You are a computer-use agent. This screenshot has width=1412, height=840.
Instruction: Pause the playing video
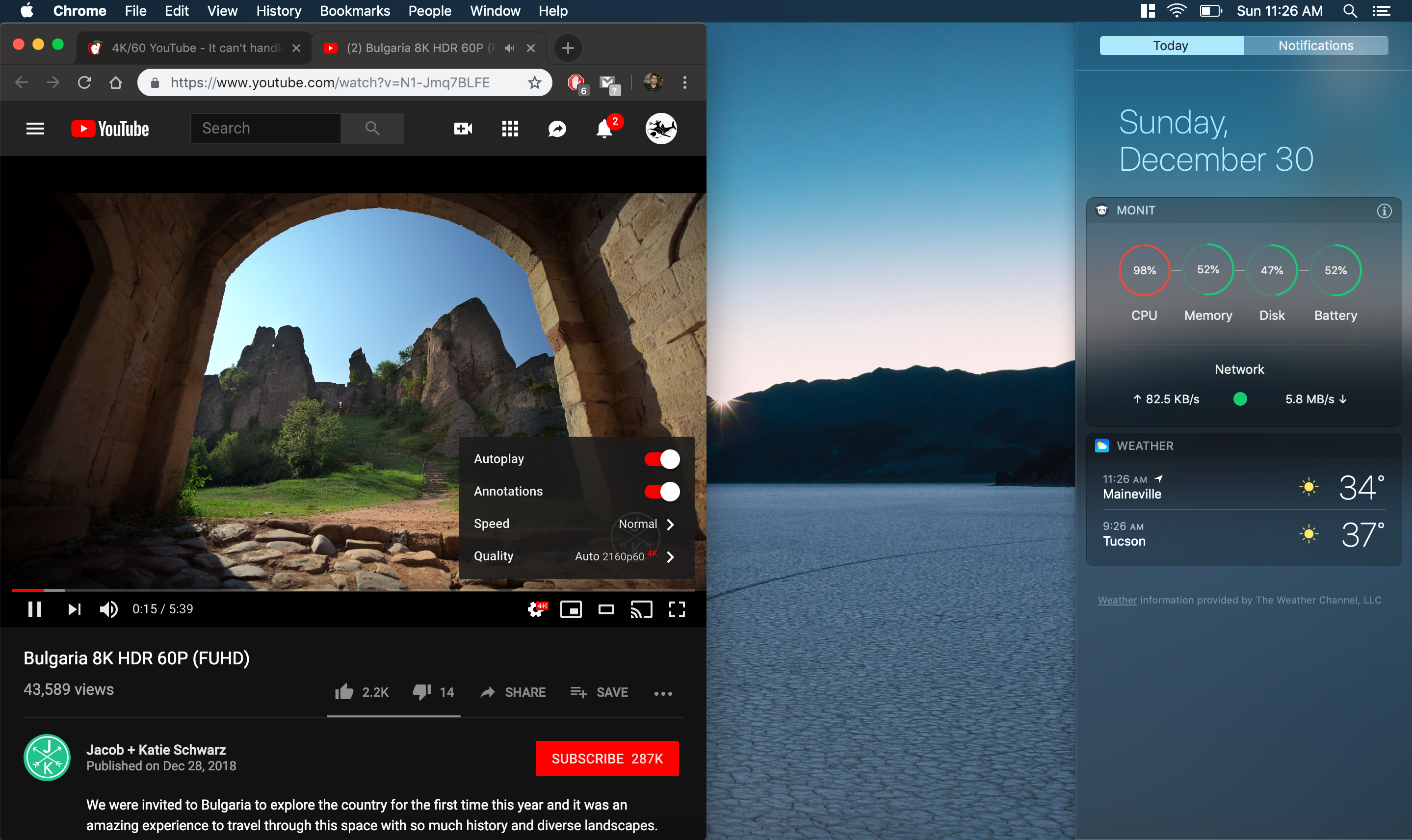click(34, 609)
